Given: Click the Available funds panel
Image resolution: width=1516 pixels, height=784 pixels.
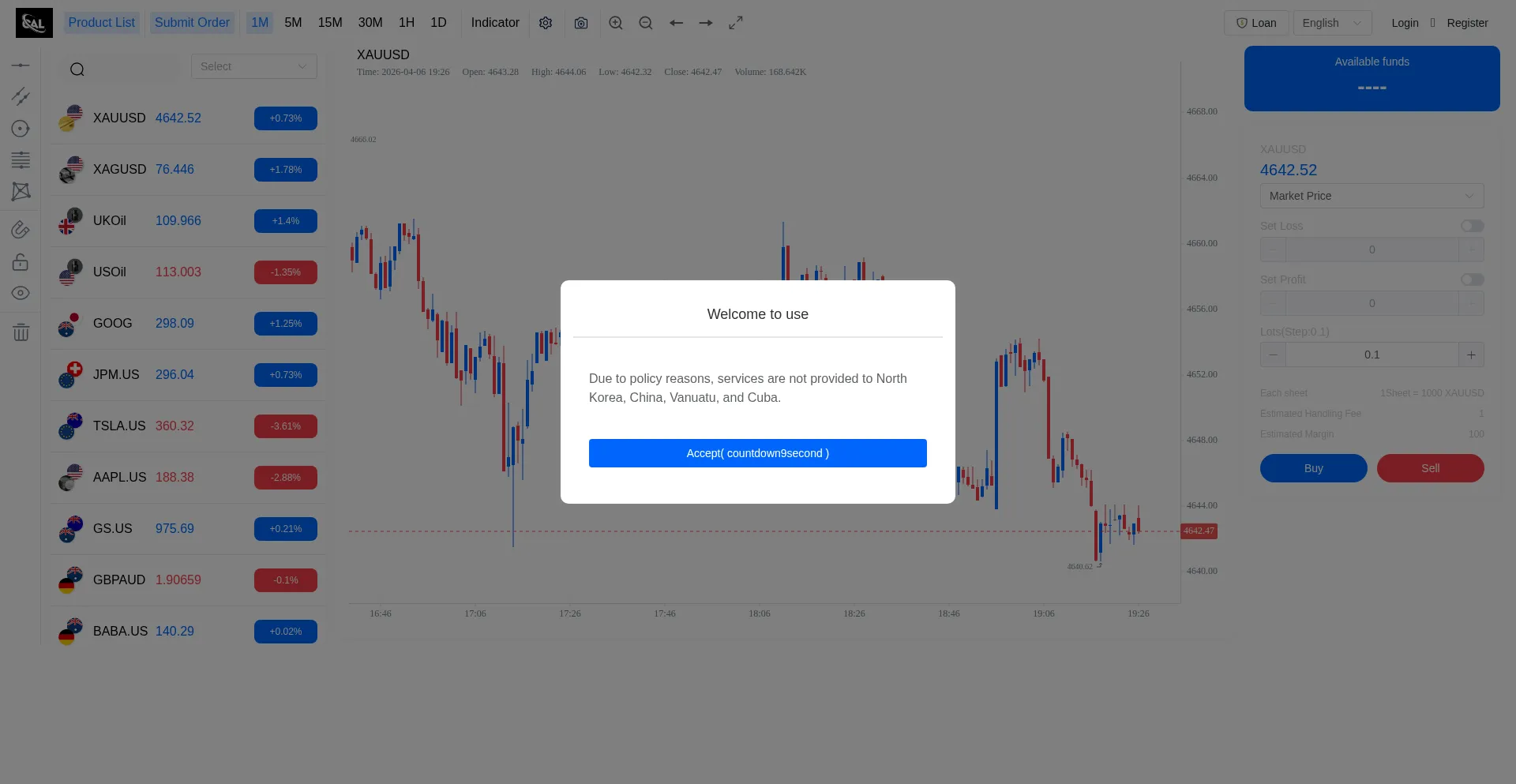Looking at the screenshot, I should pos(1372,78).
